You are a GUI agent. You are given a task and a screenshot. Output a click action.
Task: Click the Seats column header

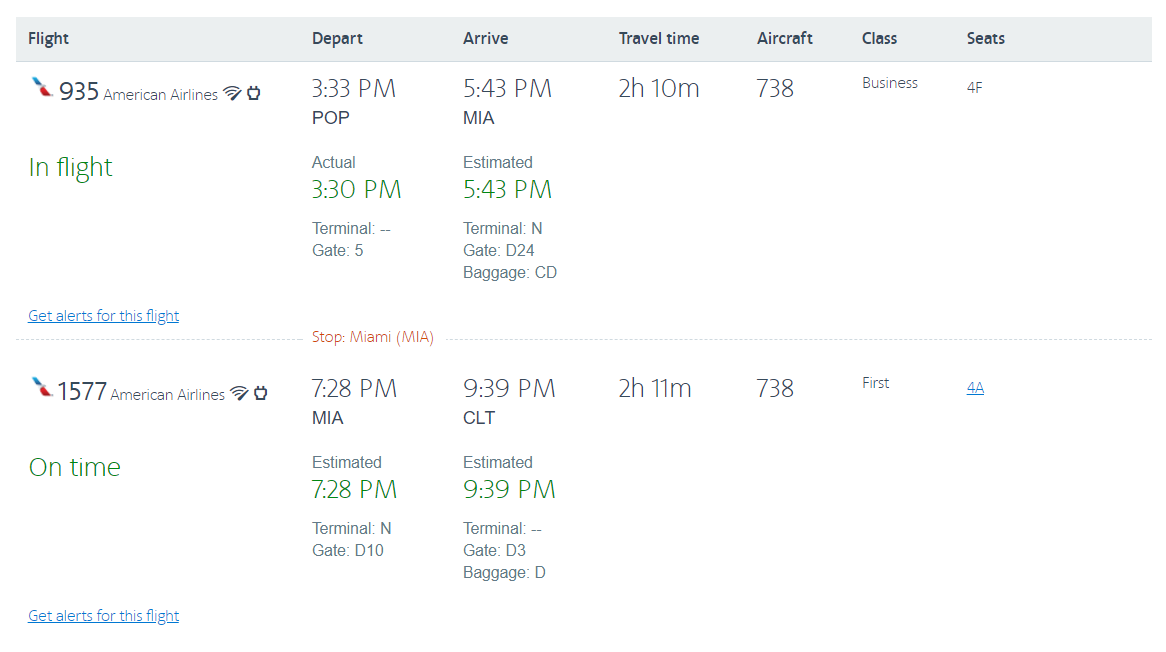[985, 39]
